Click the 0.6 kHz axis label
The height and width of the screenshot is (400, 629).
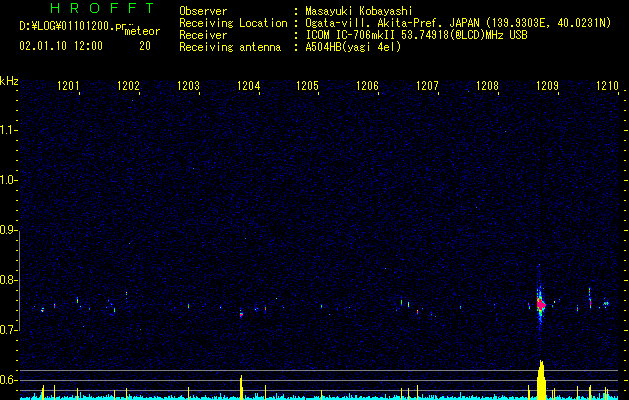click(x=7, y=380)
